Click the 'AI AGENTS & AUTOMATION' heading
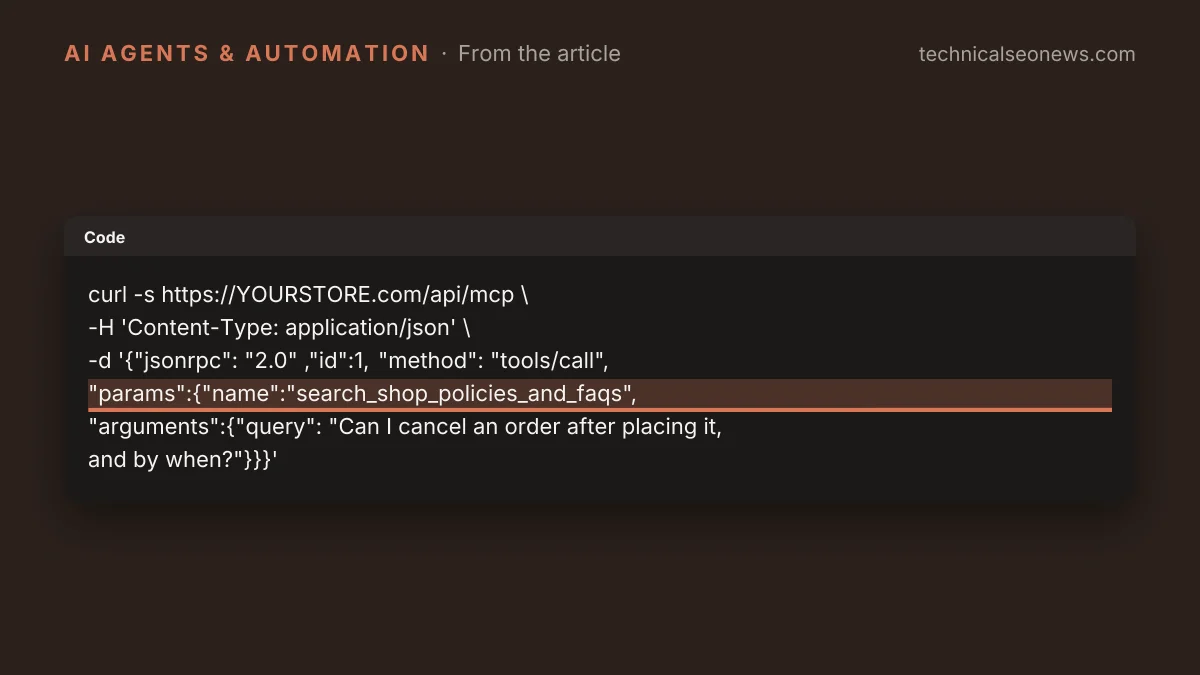 click(247, 54)
